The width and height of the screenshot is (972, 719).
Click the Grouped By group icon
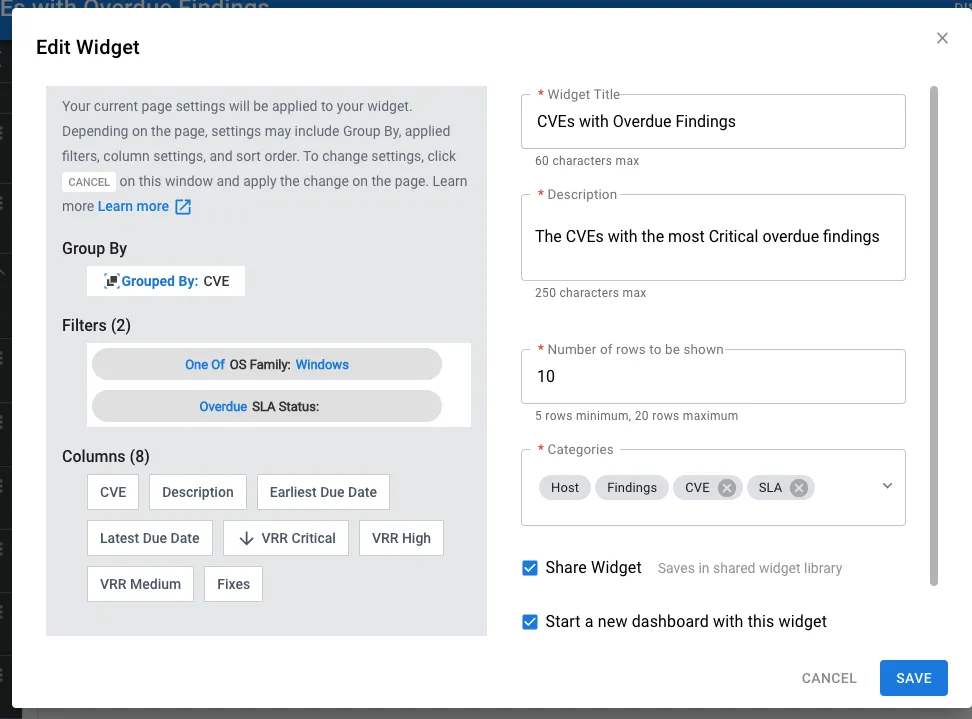[x=111, y=281]
